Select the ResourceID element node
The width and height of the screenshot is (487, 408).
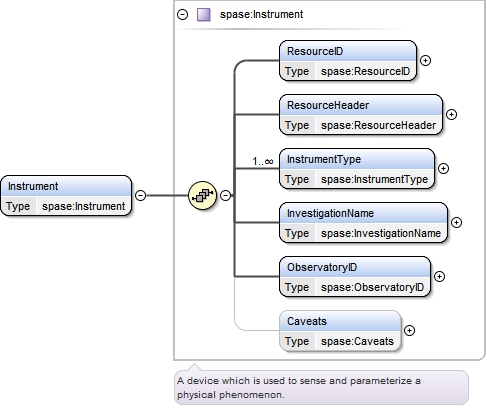click(x=348, y=61)
